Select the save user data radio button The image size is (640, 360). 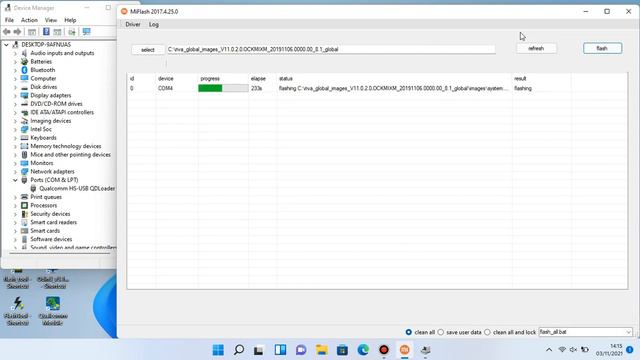441,332
